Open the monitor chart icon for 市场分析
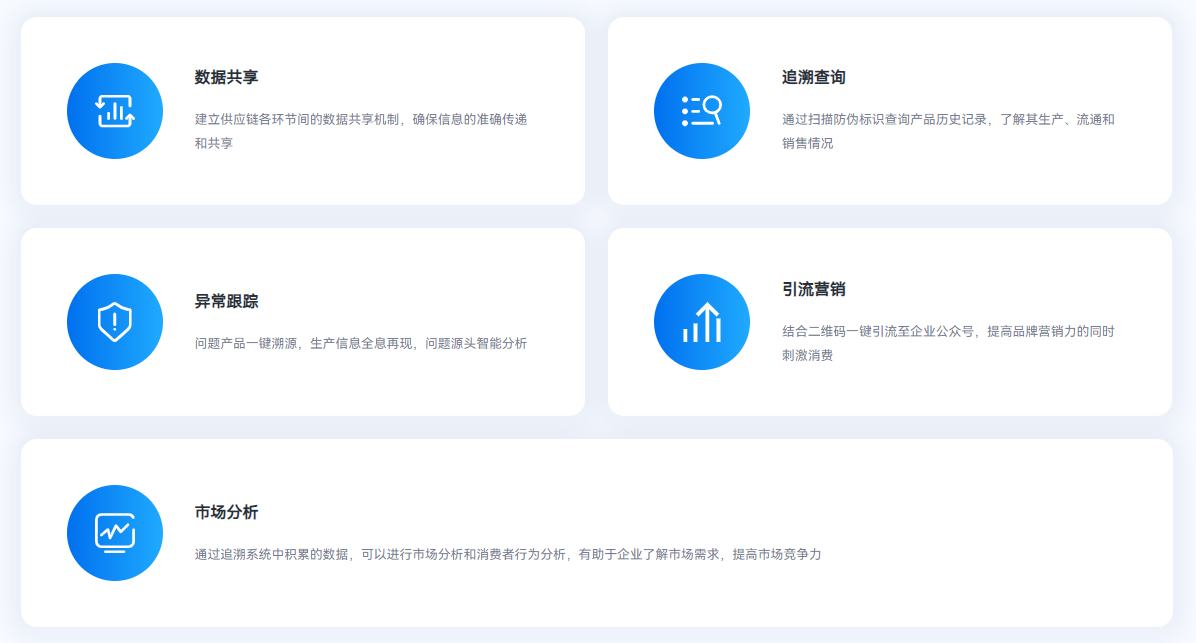This screenshot has width=1196, height=643. 115,533
